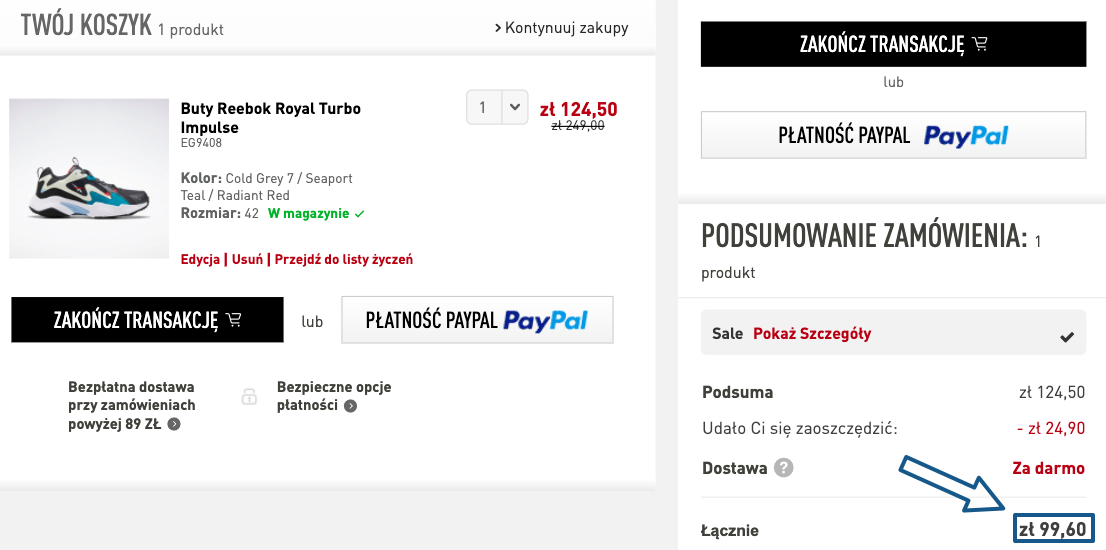
Task: Remove product with Usuń link
Action: click(x=247, y=259)
